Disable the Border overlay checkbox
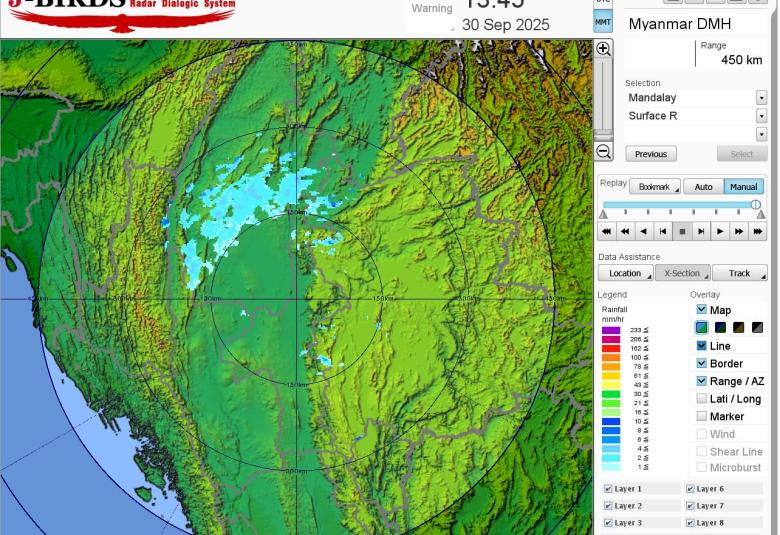This screenshot has width=780, height=535. [701, 363]
